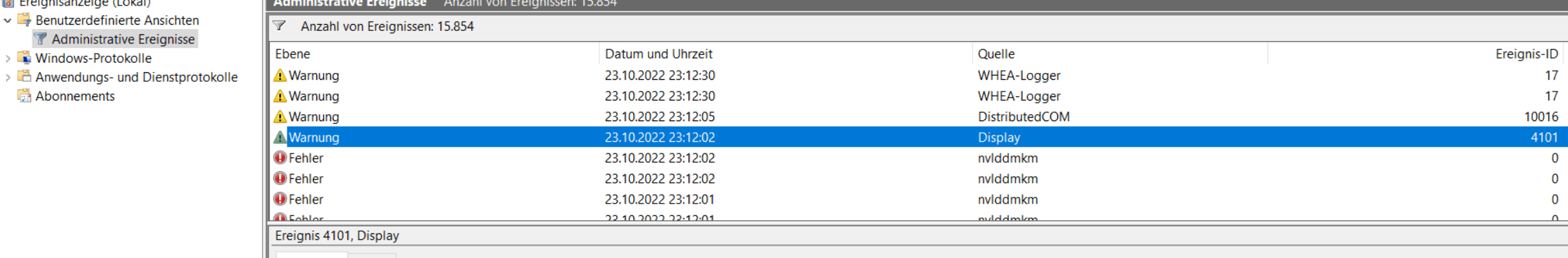Expand the Anwendungs- und Dienstprotokolle node
1568x258 pixels.
tap(8, 78)
